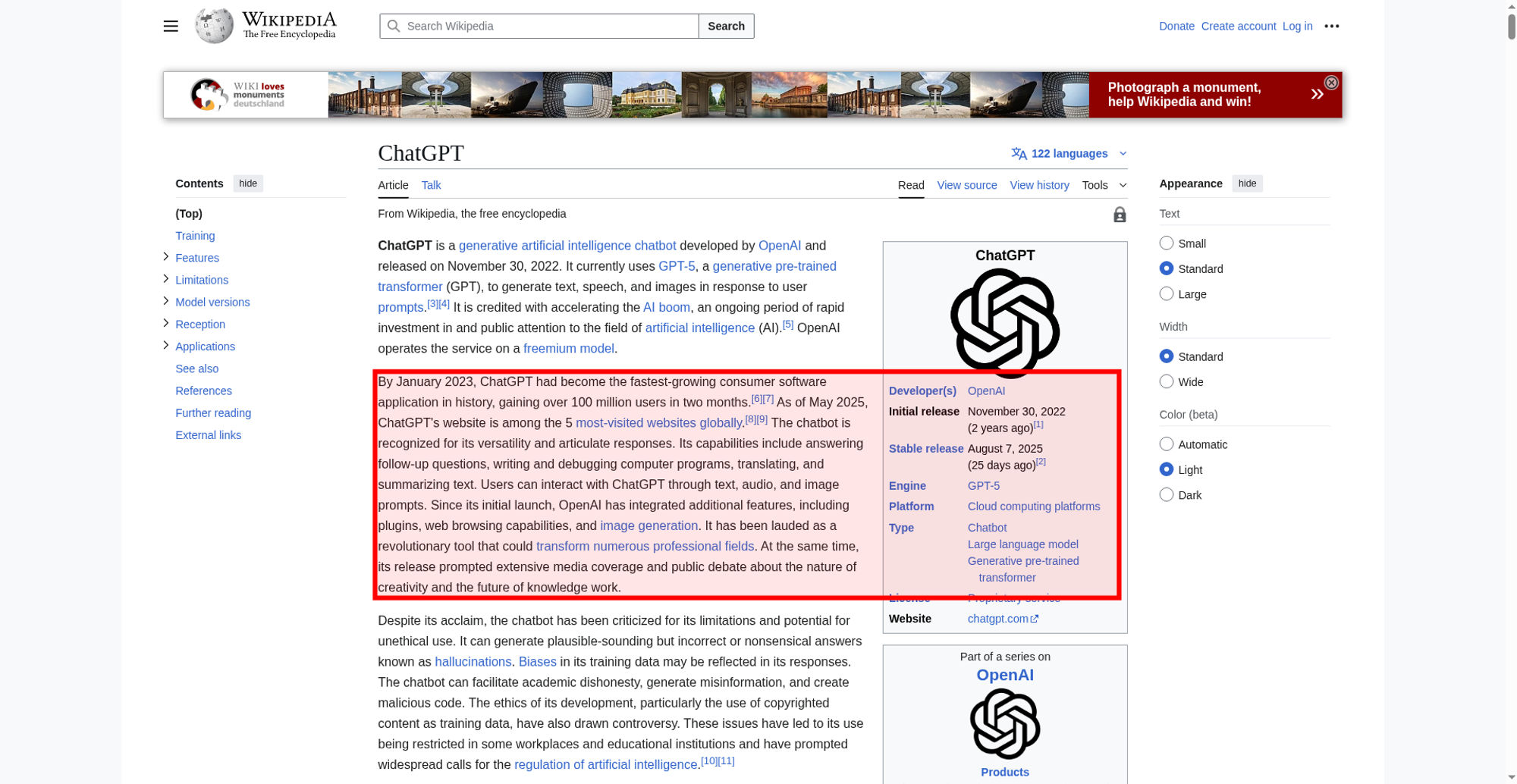Click external link icon next to chatgpt.com
This screenshot has height=784, width=1517.
click(1035, 619)
